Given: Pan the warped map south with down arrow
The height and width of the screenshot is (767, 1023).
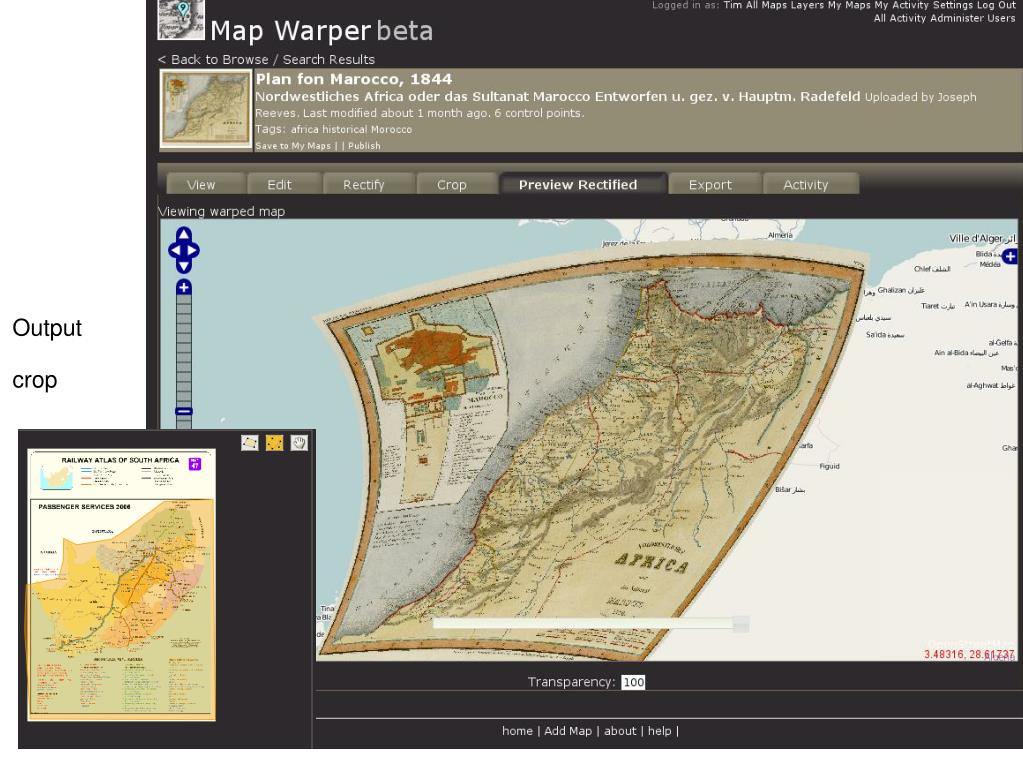Looking at the screenshot, I should coord(184,265).
